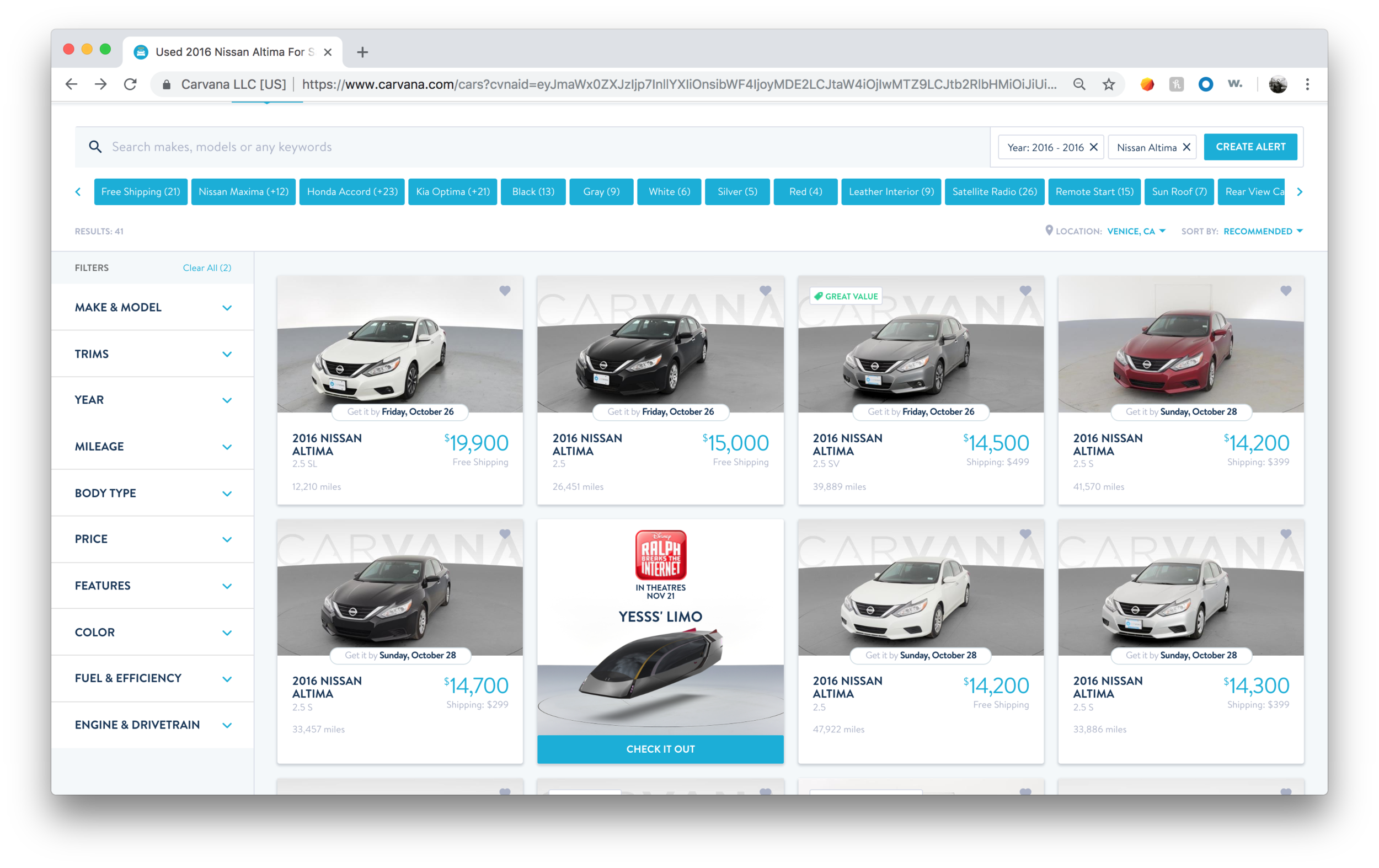Open the white 2016 Altima 2.5 SL photo
Viewport: 1379px width, 868px height.
tap(400, 344)
